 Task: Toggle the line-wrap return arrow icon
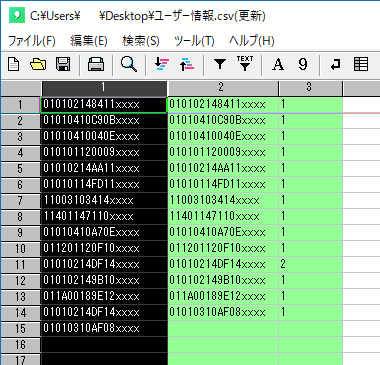(335, 64)
